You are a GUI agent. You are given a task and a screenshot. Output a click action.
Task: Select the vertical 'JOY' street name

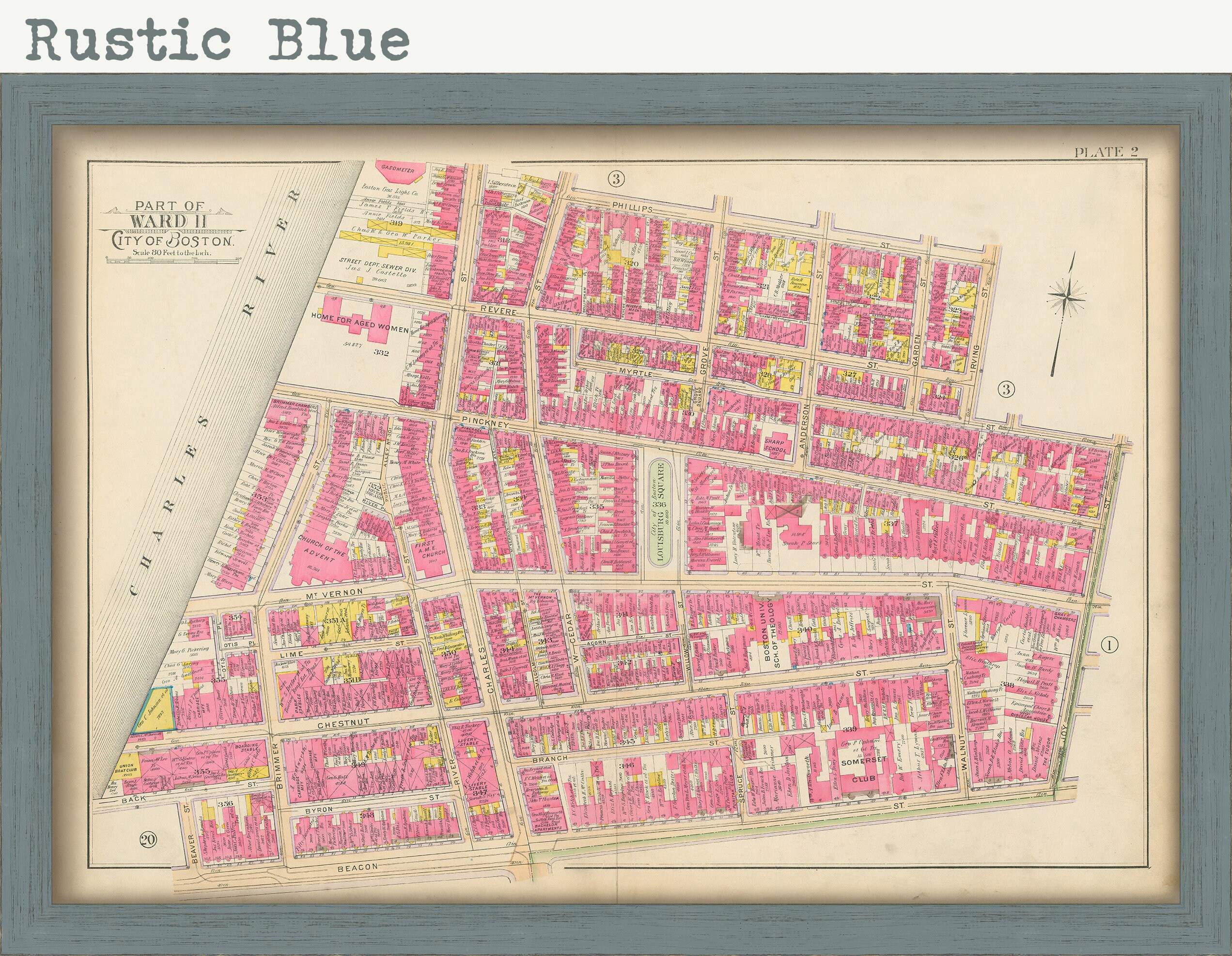point(1064,734)
